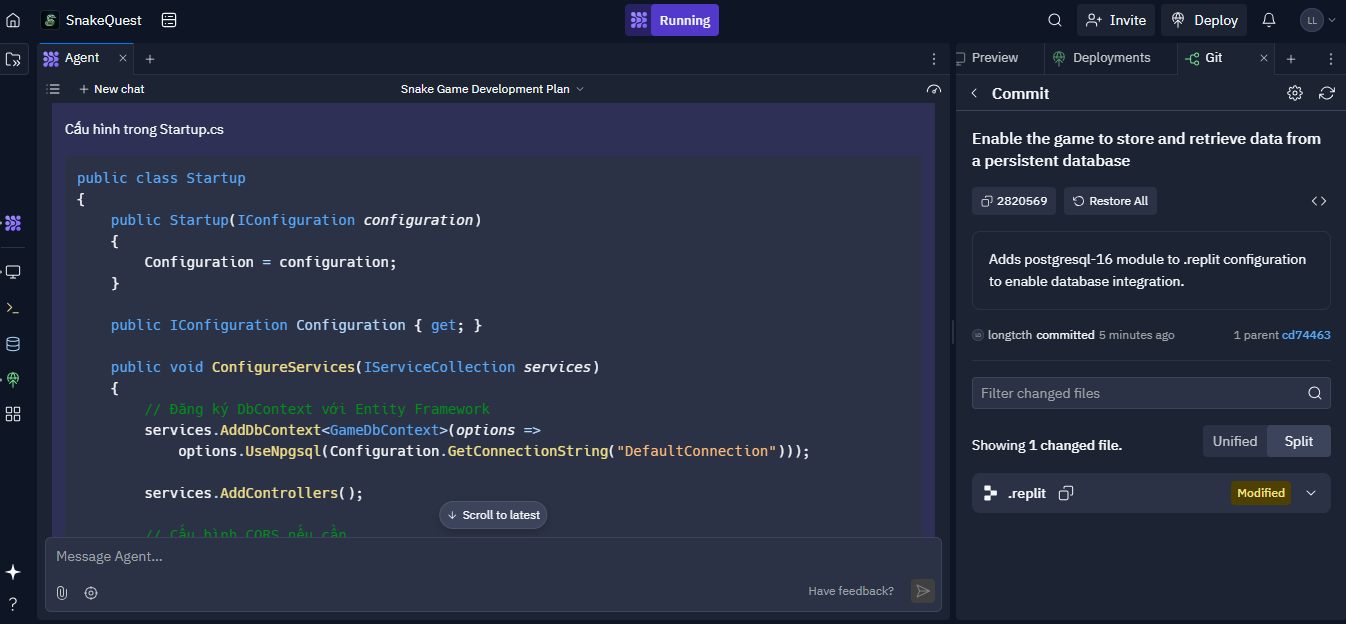Click the Invite button
This screenshot has height=624, width=1346.
(x=1116, y=20)
